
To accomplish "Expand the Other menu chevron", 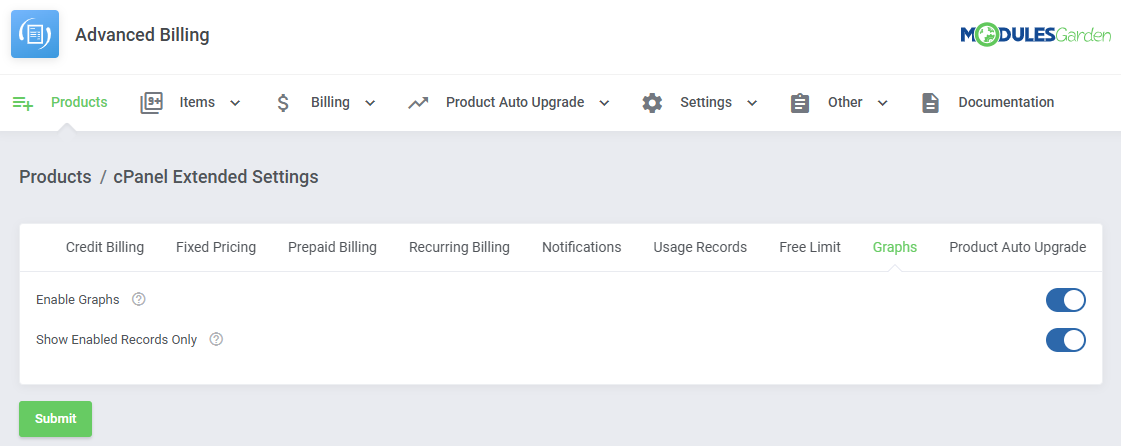I will click(882, 103).
